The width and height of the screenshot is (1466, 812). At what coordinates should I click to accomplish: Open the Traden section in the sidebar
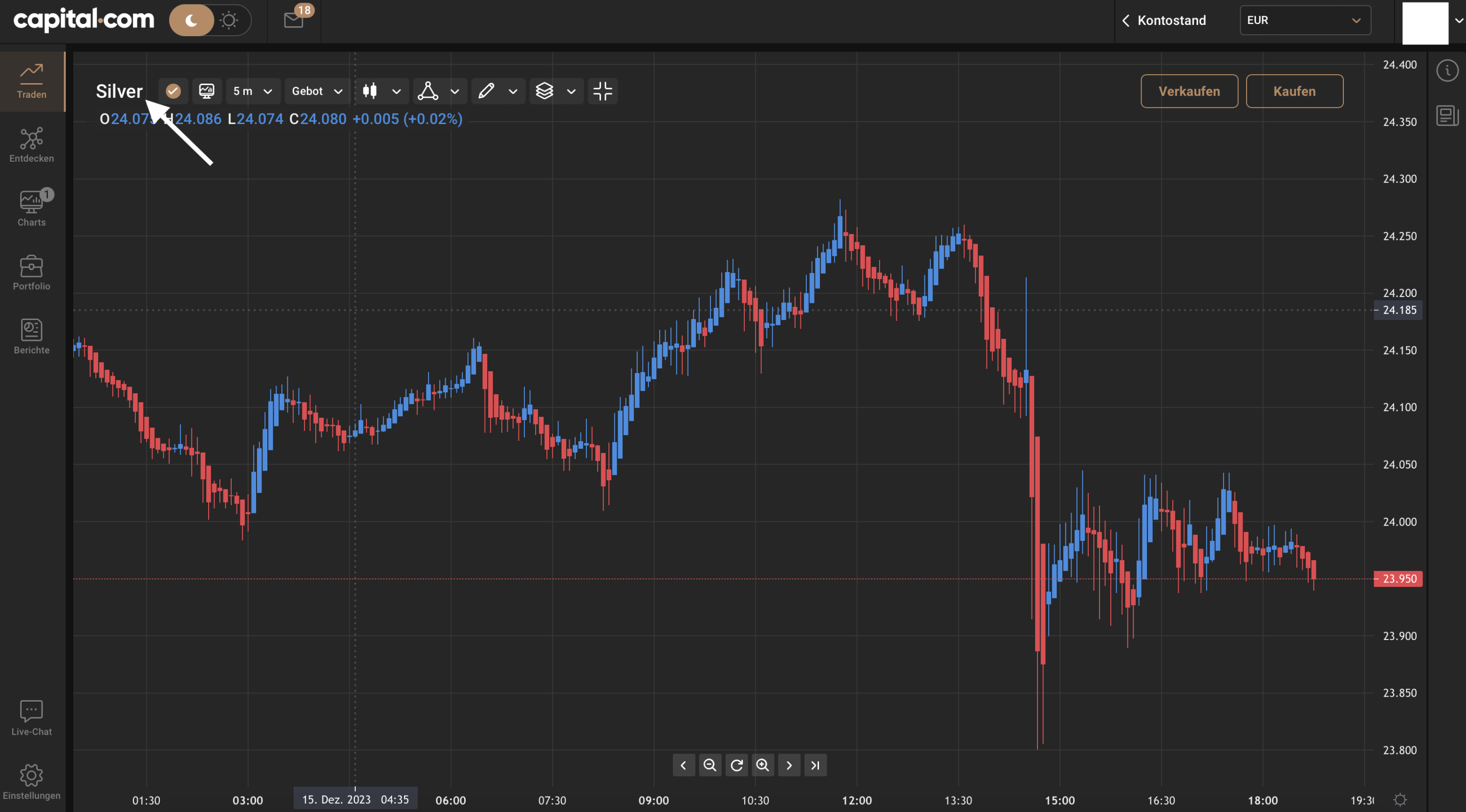coord(32,82)
